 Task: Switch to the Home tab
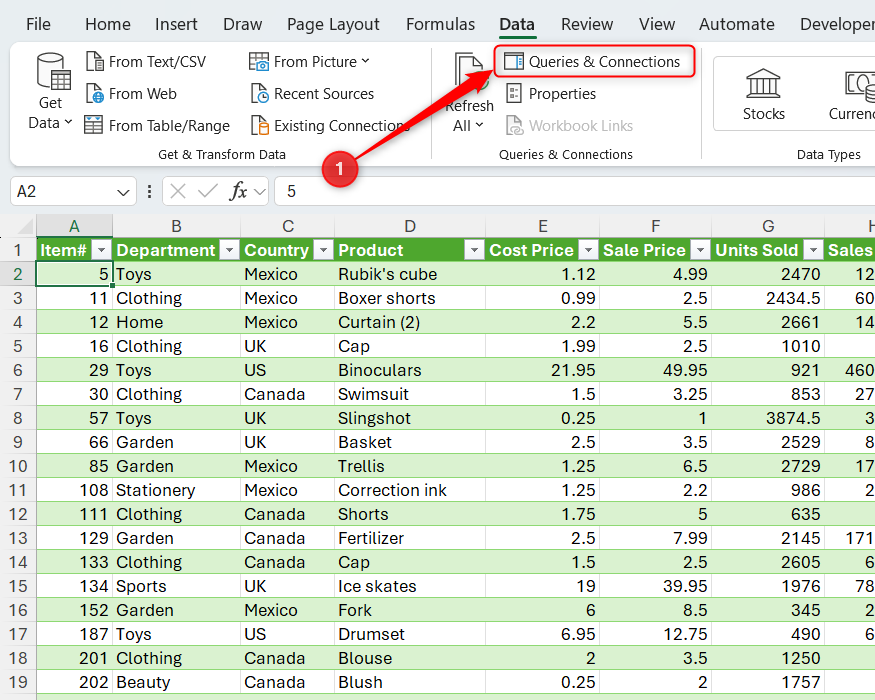click(108, 24)
